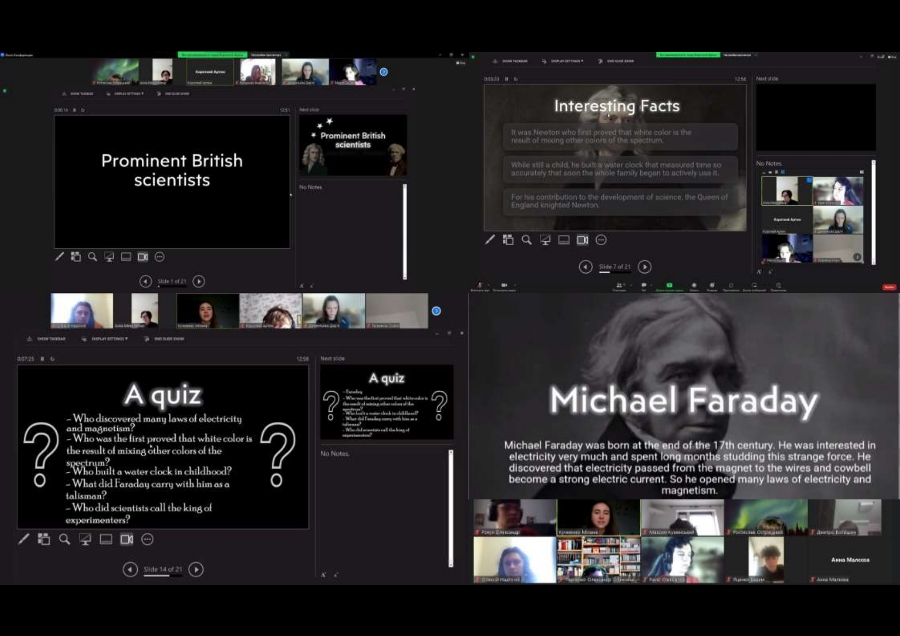Image resolution: width=900 pixels, height=636 pixels.
Task: Click Show Taskbar in slide 1 window
Action: coord(77,94)
